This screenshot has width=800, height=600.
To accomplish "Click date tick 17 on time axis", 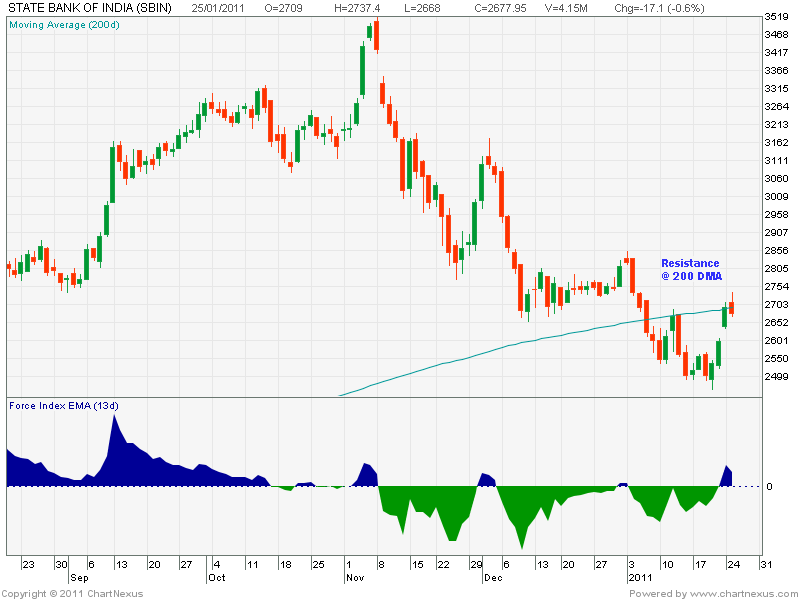I will click(x=700, y=564).
